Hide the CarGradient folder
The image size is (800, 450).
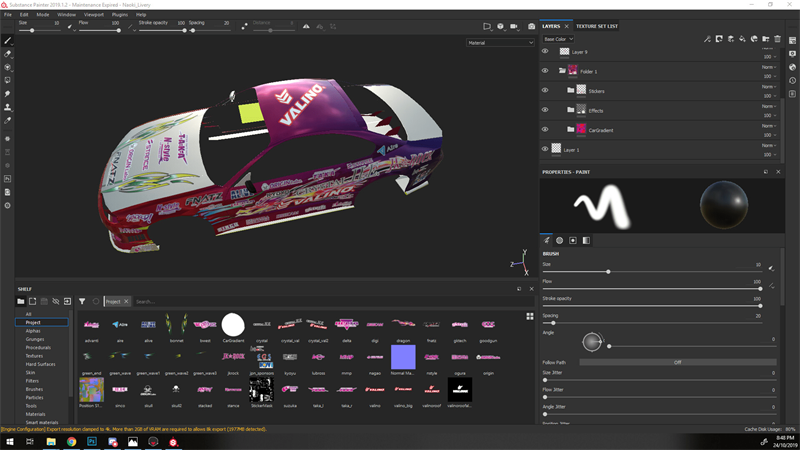click(x=545, y=129)
